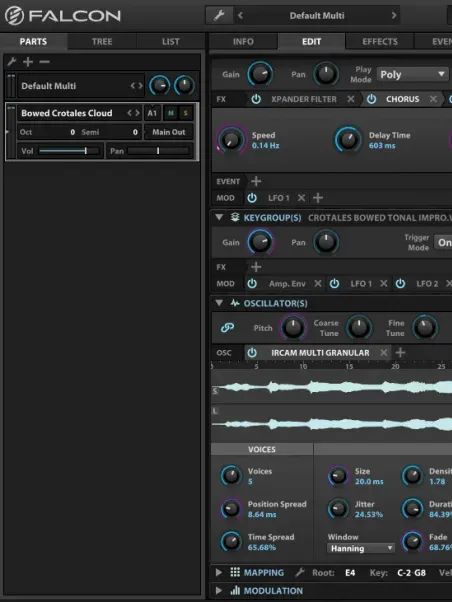Open the Main Out output selector

click(x=169, y=132)
